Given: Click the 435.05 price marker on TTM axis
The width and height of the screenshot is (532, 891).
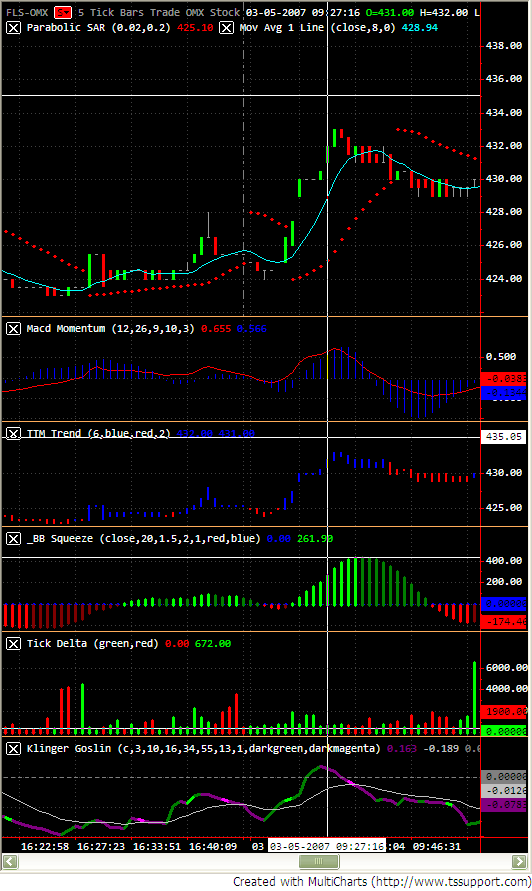Looking at the screenshot, I should coord(504,437).
